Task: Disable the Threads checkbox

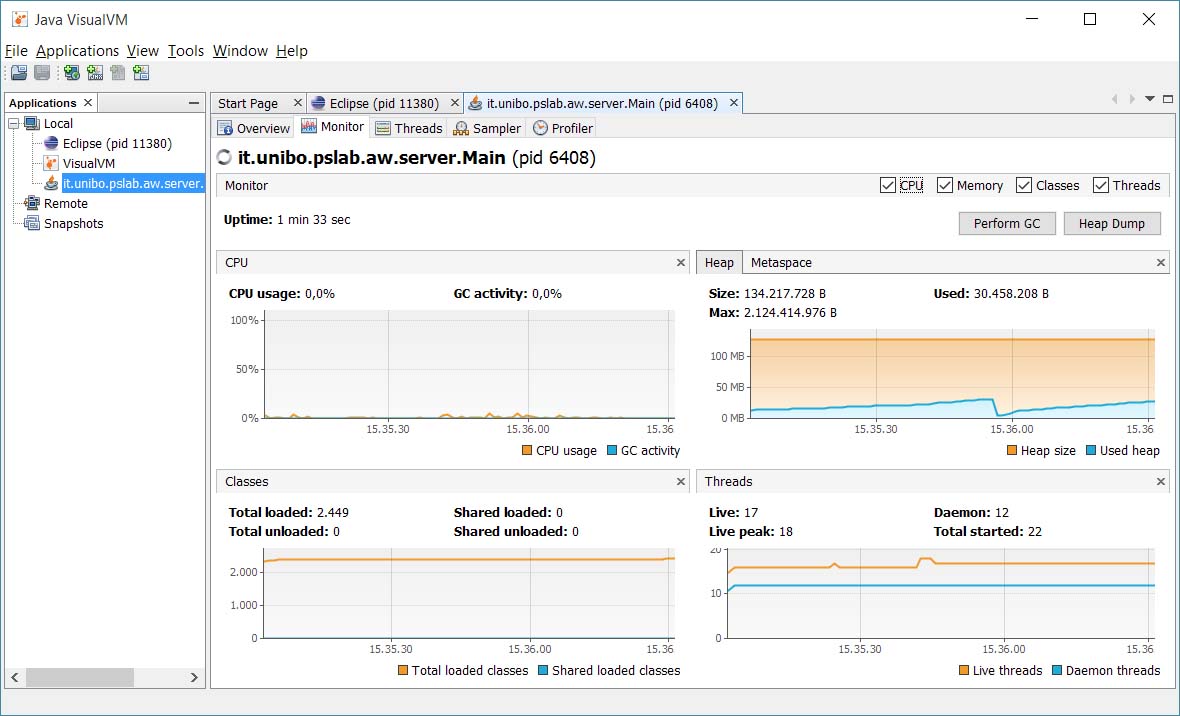Action: tap(1100, 185)
